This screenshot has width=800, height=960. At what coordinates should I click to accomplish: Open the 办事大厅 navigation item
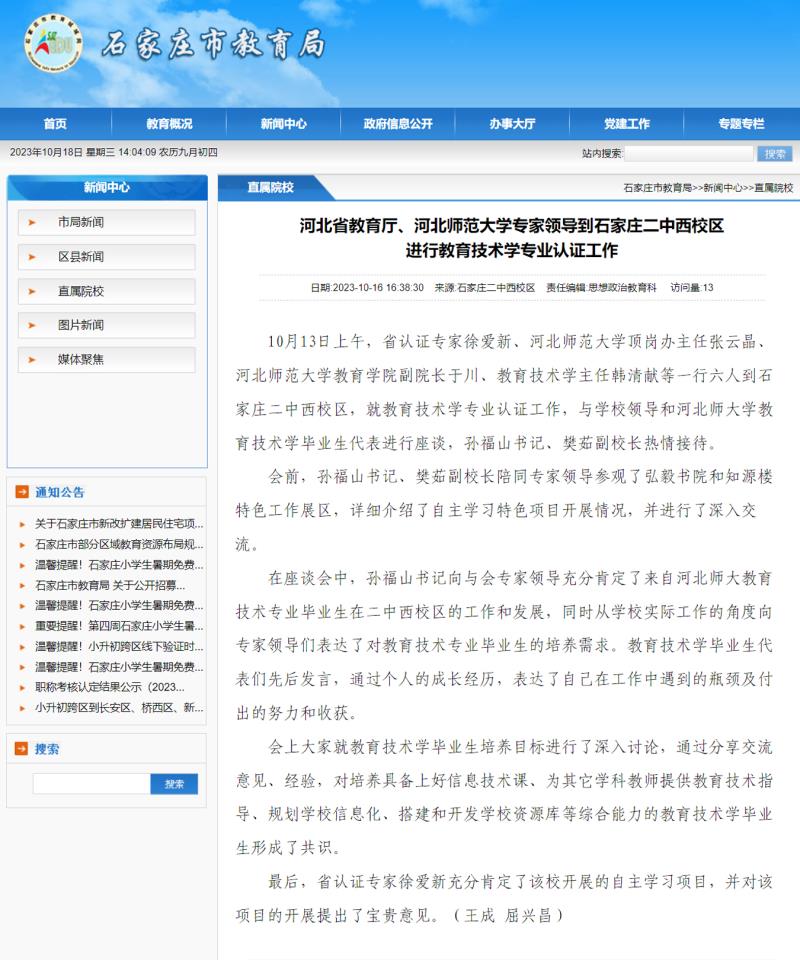pos(512,124)
